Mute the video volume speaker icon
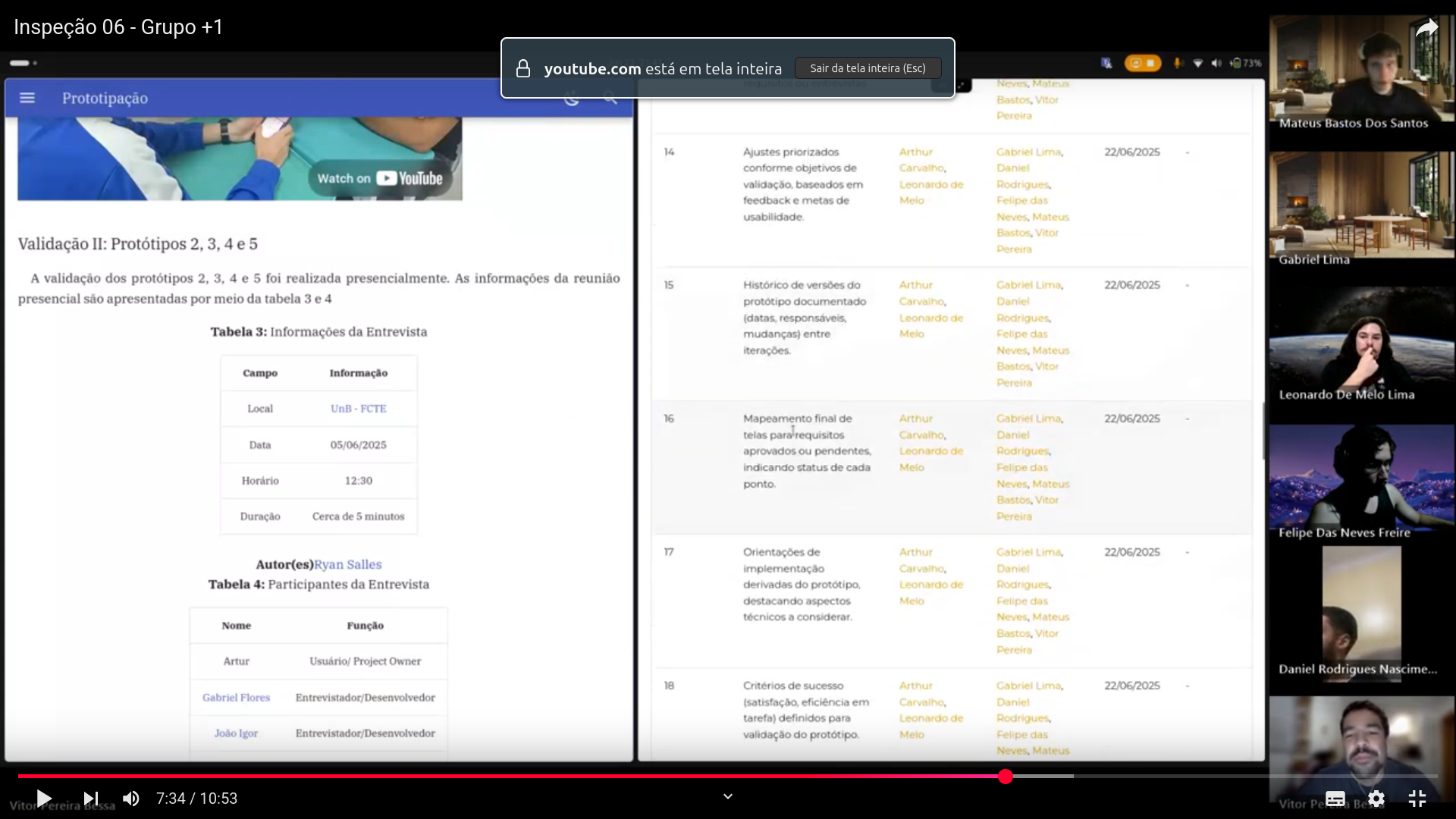The height and width of the screenshot is (819, 1456). click(131, 798)
